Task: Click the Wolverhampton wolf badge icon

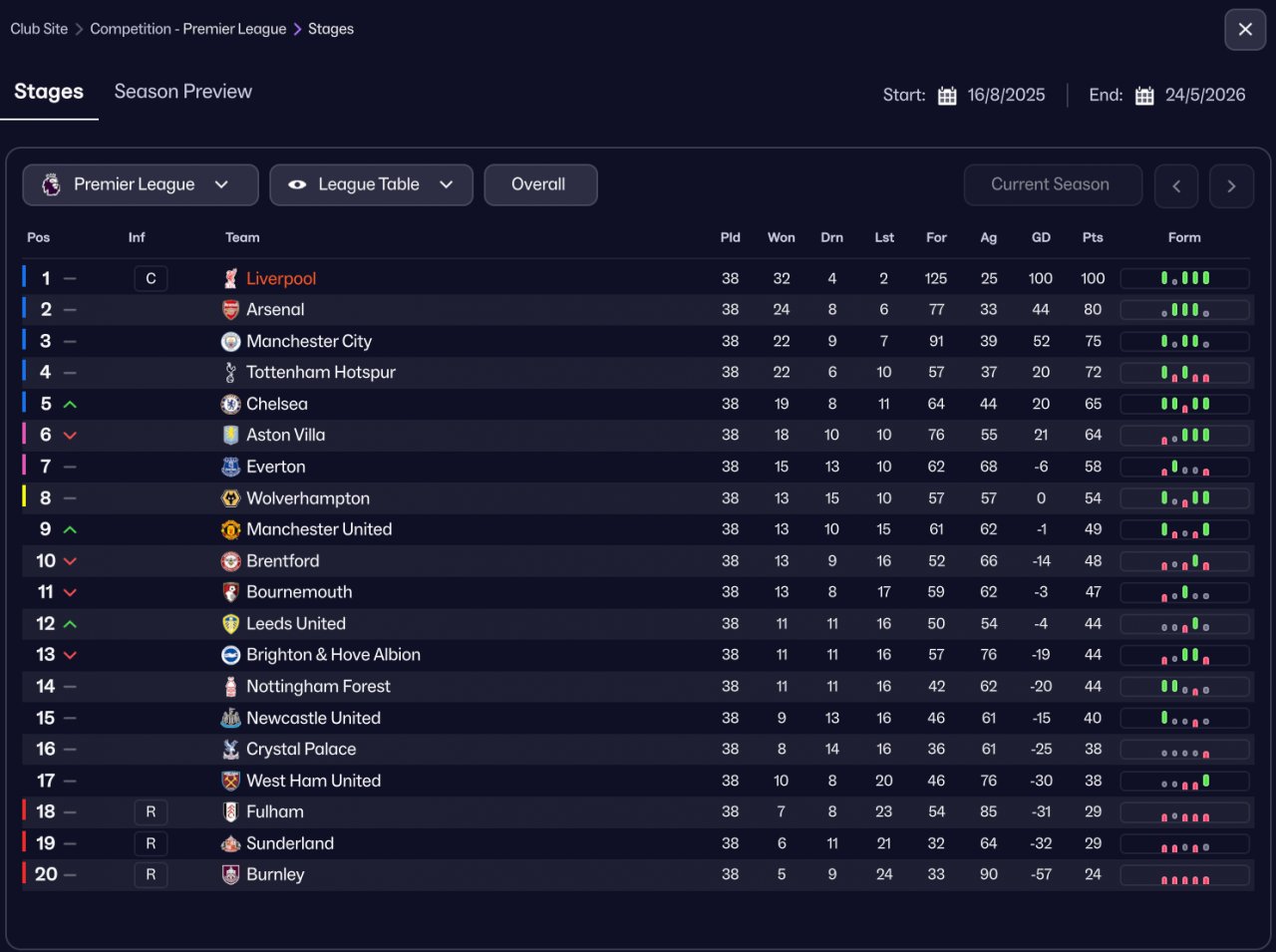Action: pos(230,498)
